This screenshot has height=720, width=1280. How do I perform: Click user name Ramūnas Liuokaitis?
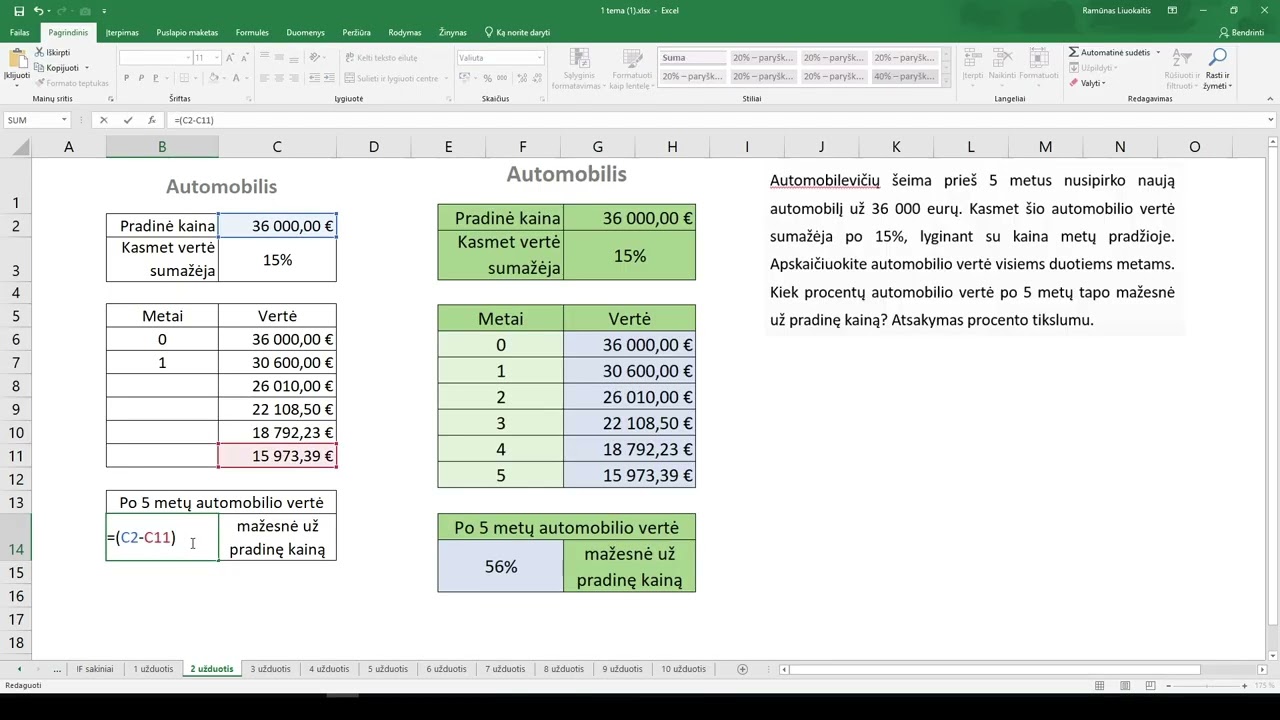[1116, 10]
